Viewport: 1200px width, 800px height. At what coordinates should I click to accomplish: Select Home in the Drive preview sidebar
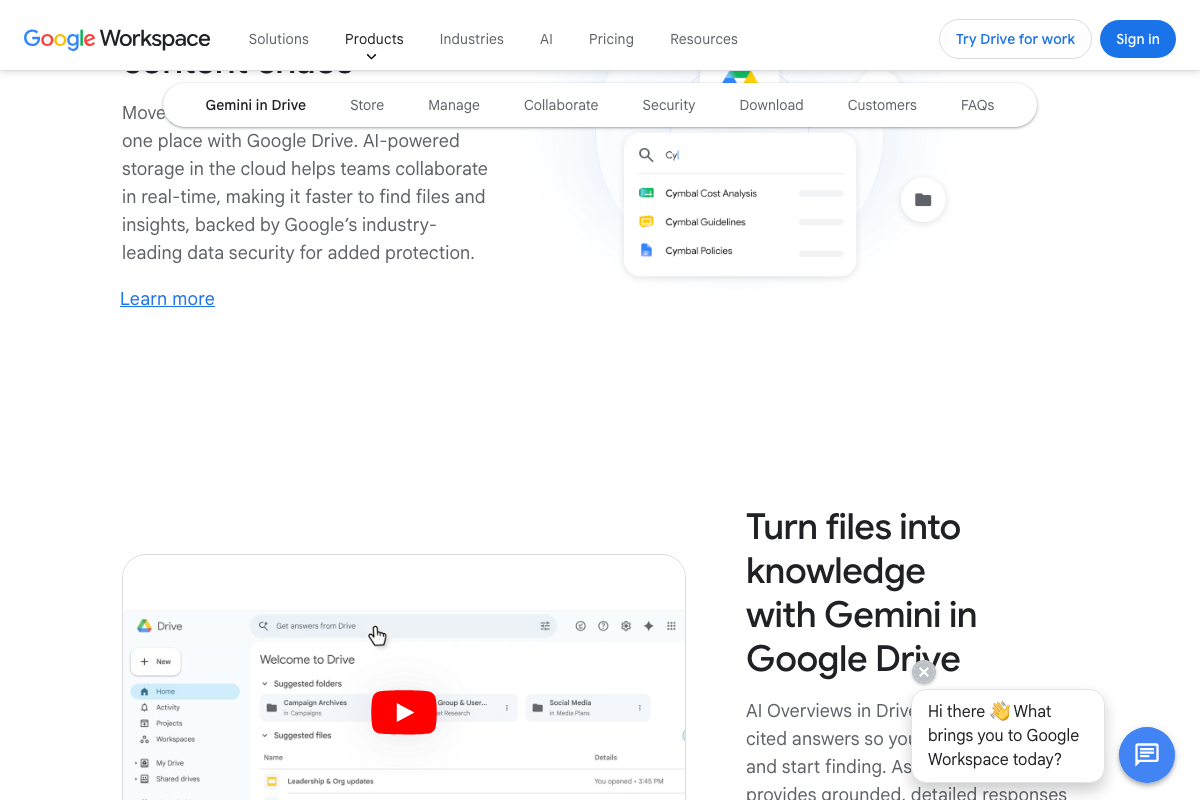pyautogui.click(x=185, y=691)
